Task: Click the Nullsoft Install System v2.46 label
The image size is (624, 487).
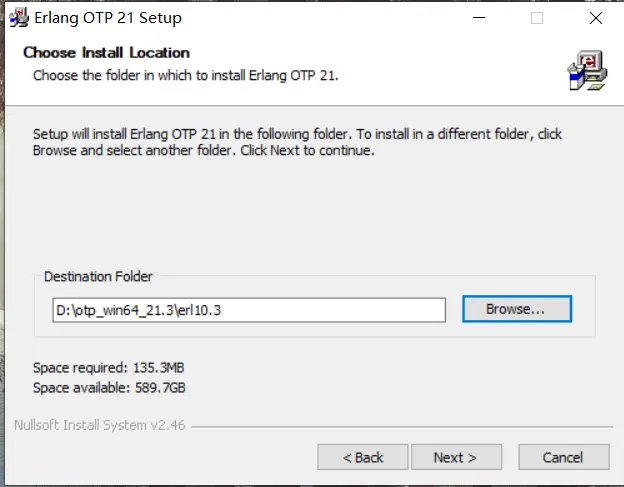Action: coord(100,425)
